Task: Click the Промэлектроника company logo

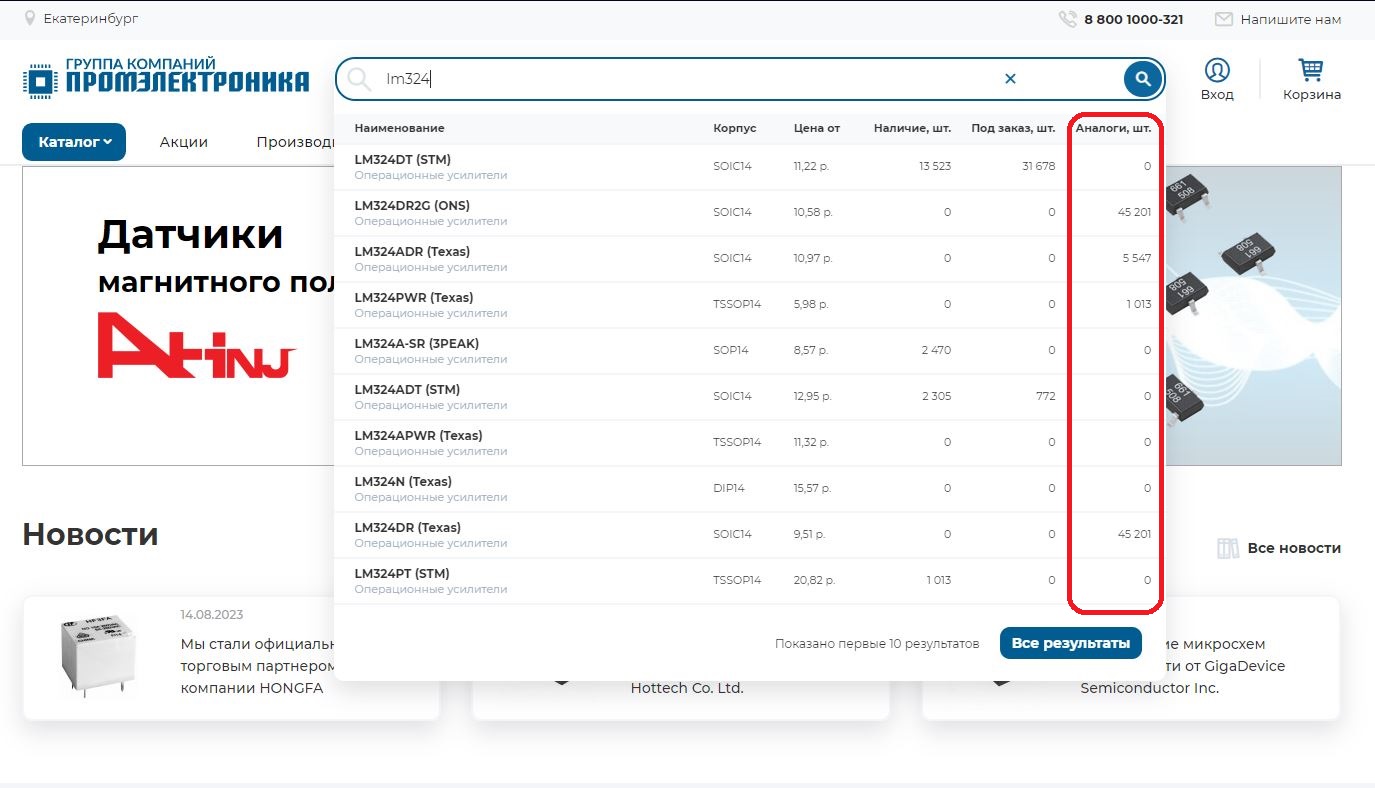Action: point(166,78)
